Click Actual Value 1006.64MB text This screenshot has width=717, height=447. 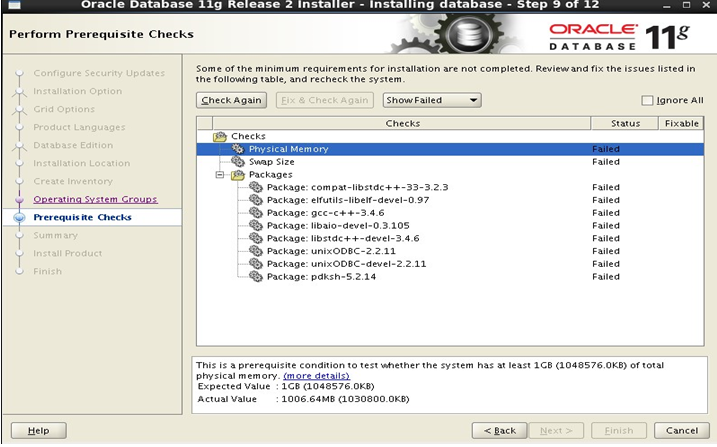tap(345, 399)
